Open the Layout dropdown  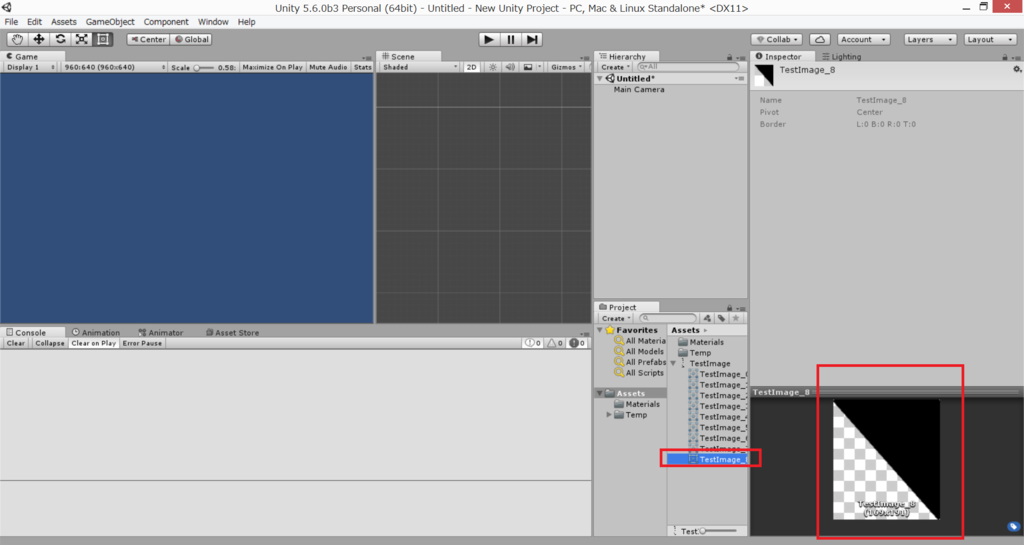pos(990,39)
